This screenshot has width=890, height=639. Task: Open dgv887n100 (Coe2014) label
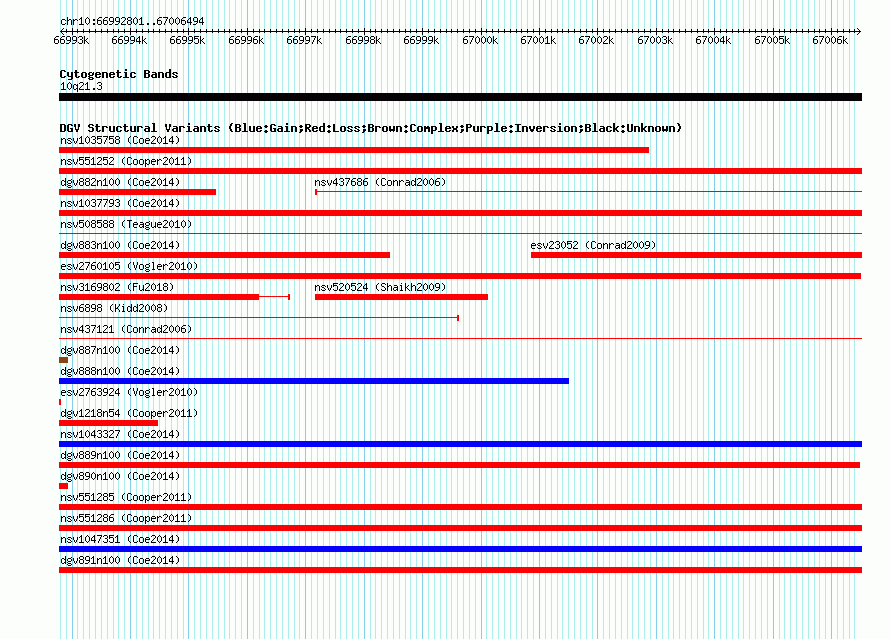click(x=120, y=350)
